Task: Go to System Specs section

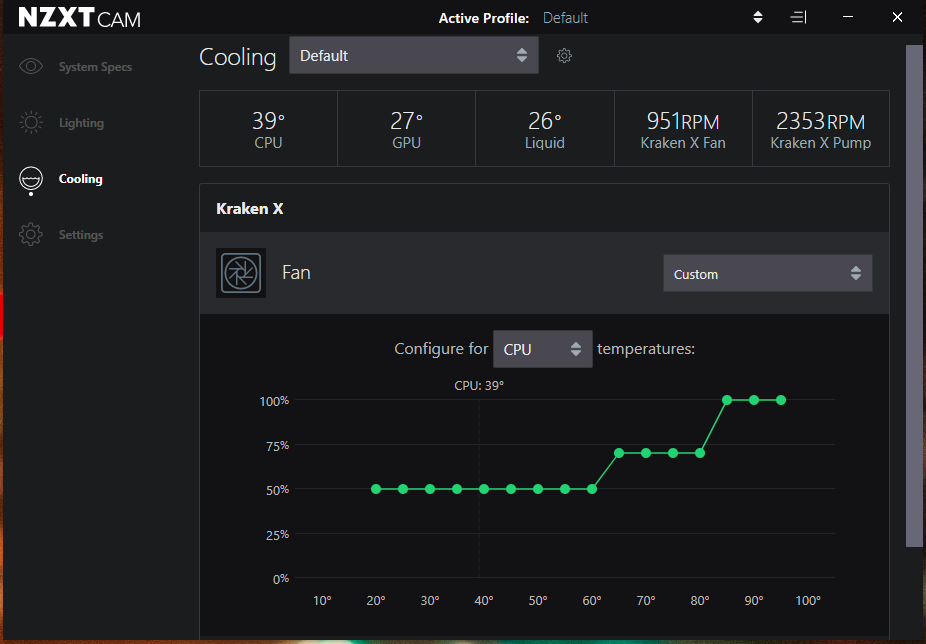Action: click(x=95, y=67)
